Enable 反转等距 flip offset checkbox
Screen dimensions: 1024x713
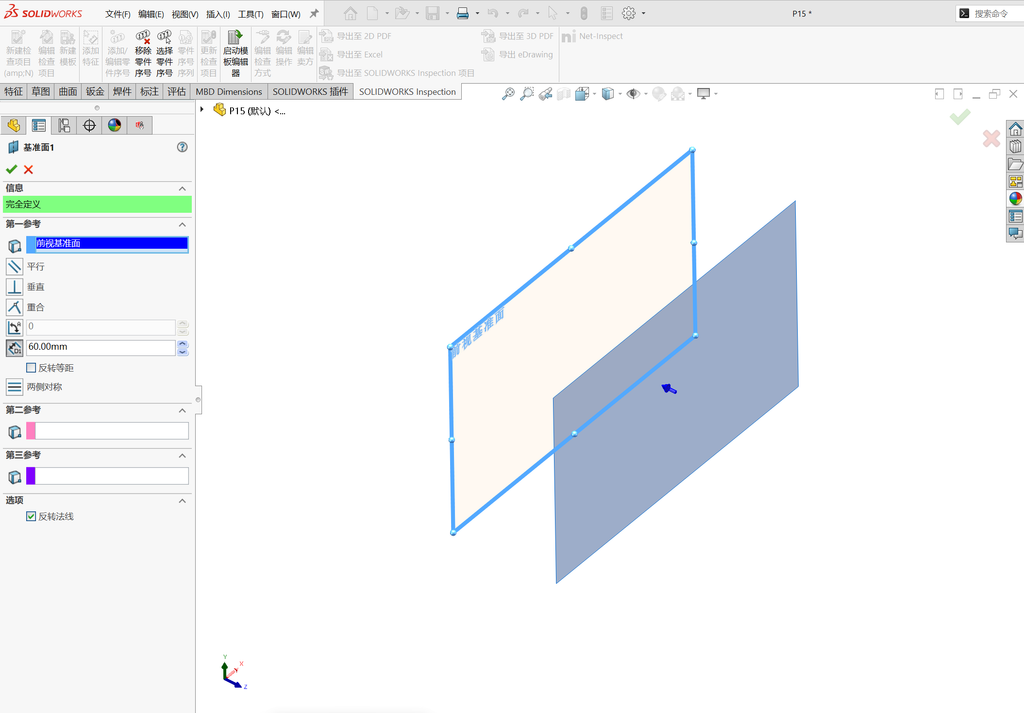tap(31, 368)
